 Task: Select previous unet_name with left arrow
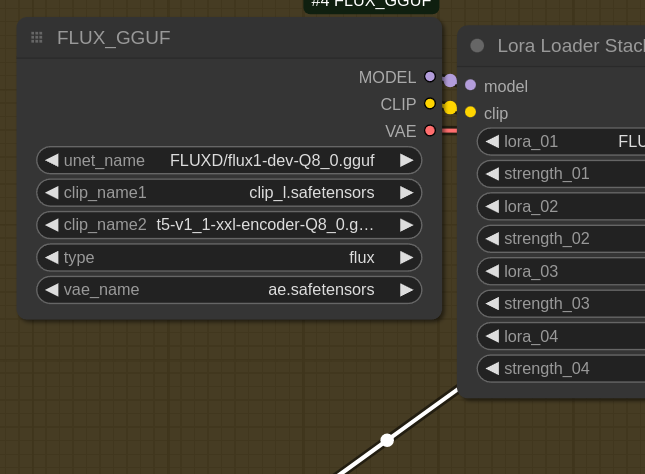[x=52, y=160]
